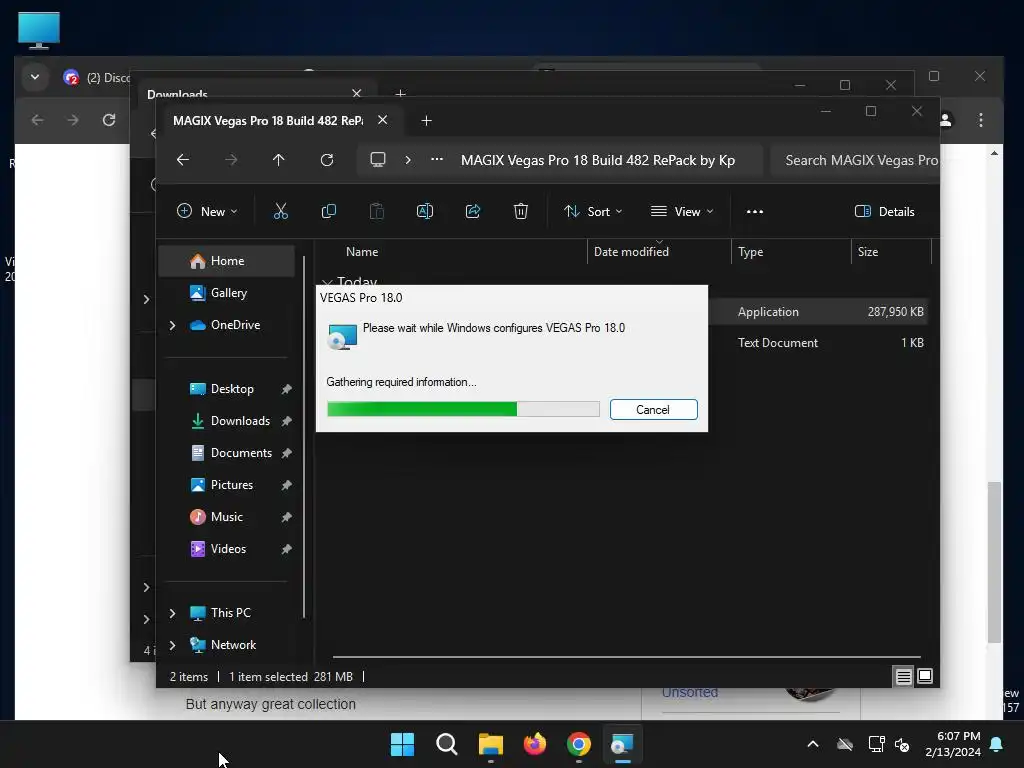1024x768 pixels.
Task: Click the Delete trash icon
Action: (x=520, y=211)
